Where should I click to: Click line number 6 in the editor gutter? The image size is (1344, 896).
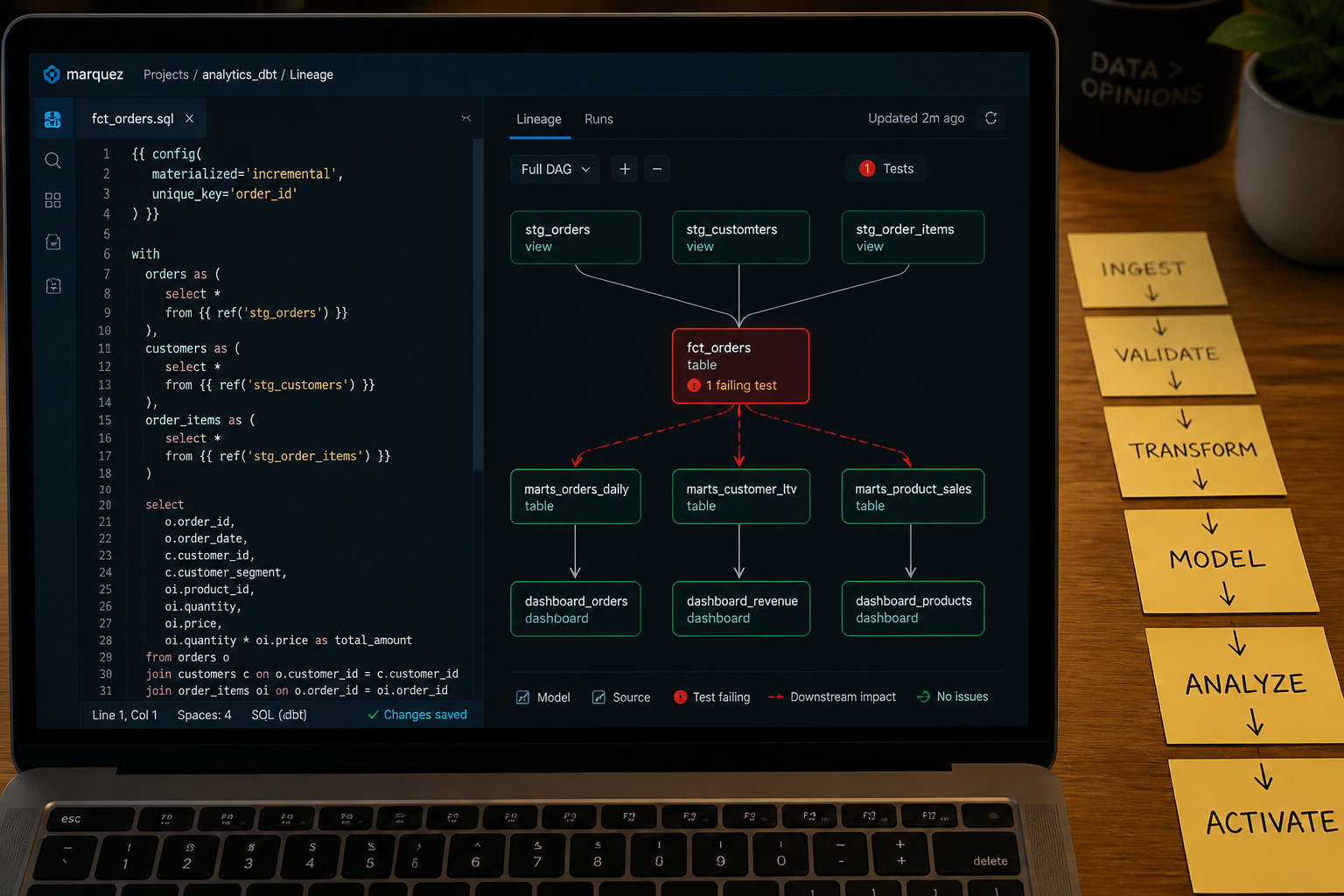tap(107, 254)
